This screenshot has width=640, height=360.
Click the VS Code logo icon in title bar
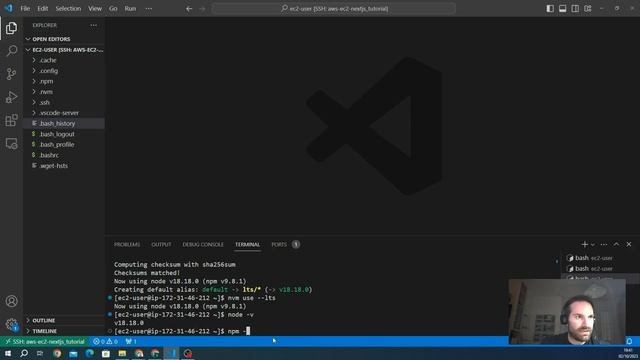pyautogui.click(x=8, y=8)
